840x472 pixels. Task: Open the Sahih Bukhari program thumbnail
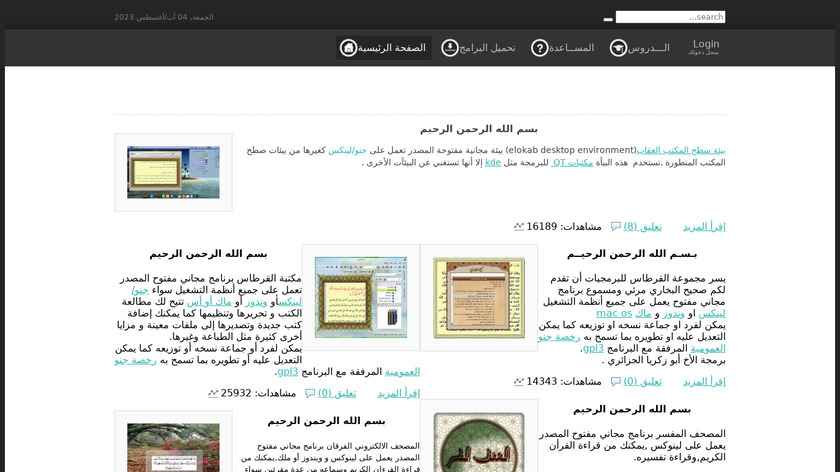479,298
